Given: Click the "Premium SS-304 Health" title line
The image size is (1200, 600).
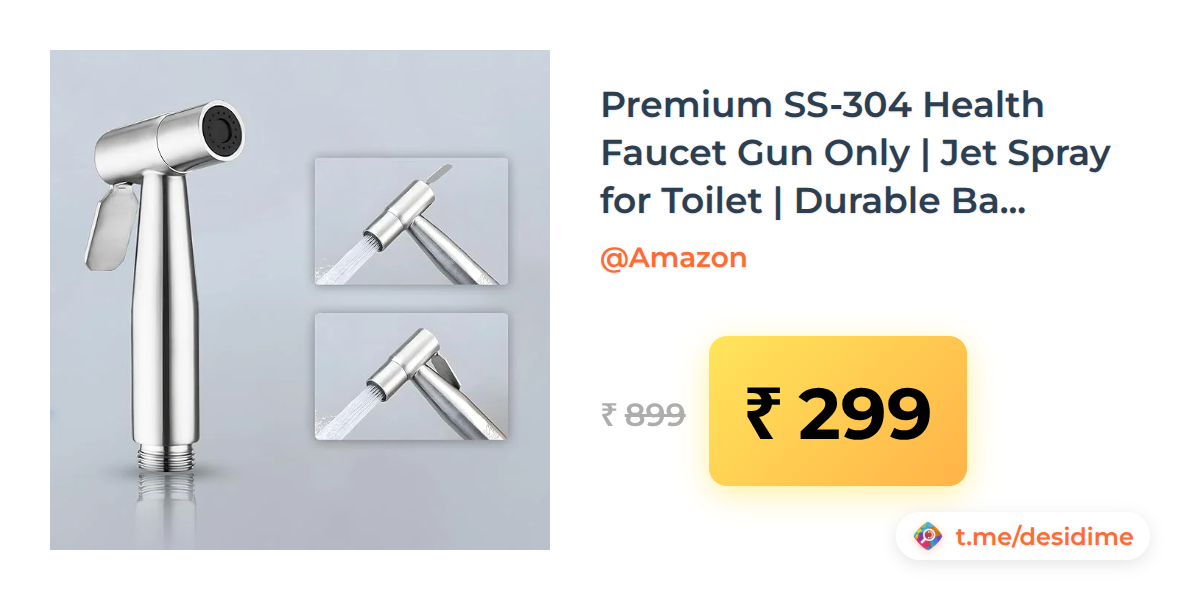Looking at the screenshot, I should pyautogui.click(x=822, y=105).
